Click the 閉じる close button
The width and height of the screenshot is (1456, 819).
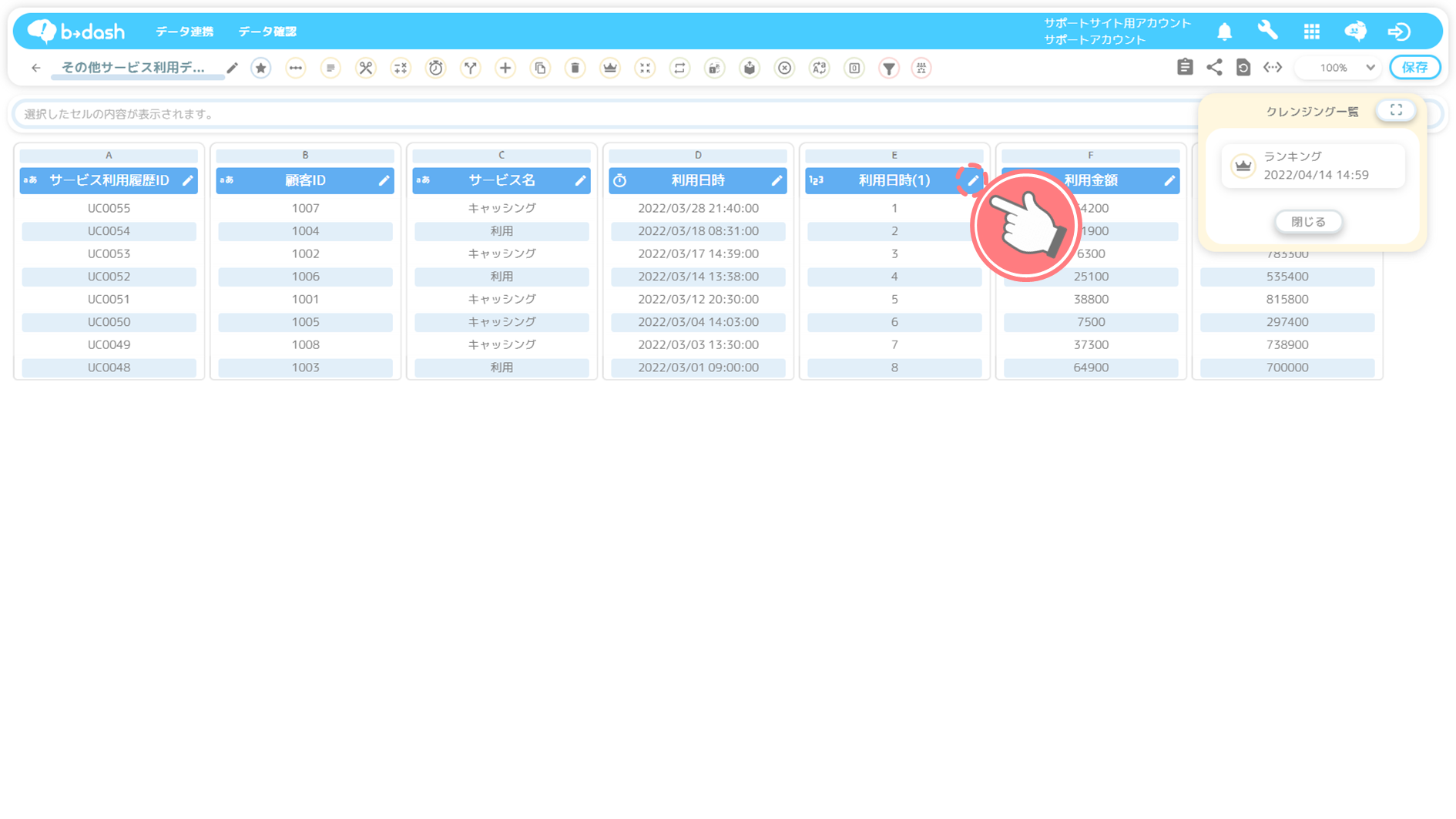pyautogui.click(x=1308, y=222)
